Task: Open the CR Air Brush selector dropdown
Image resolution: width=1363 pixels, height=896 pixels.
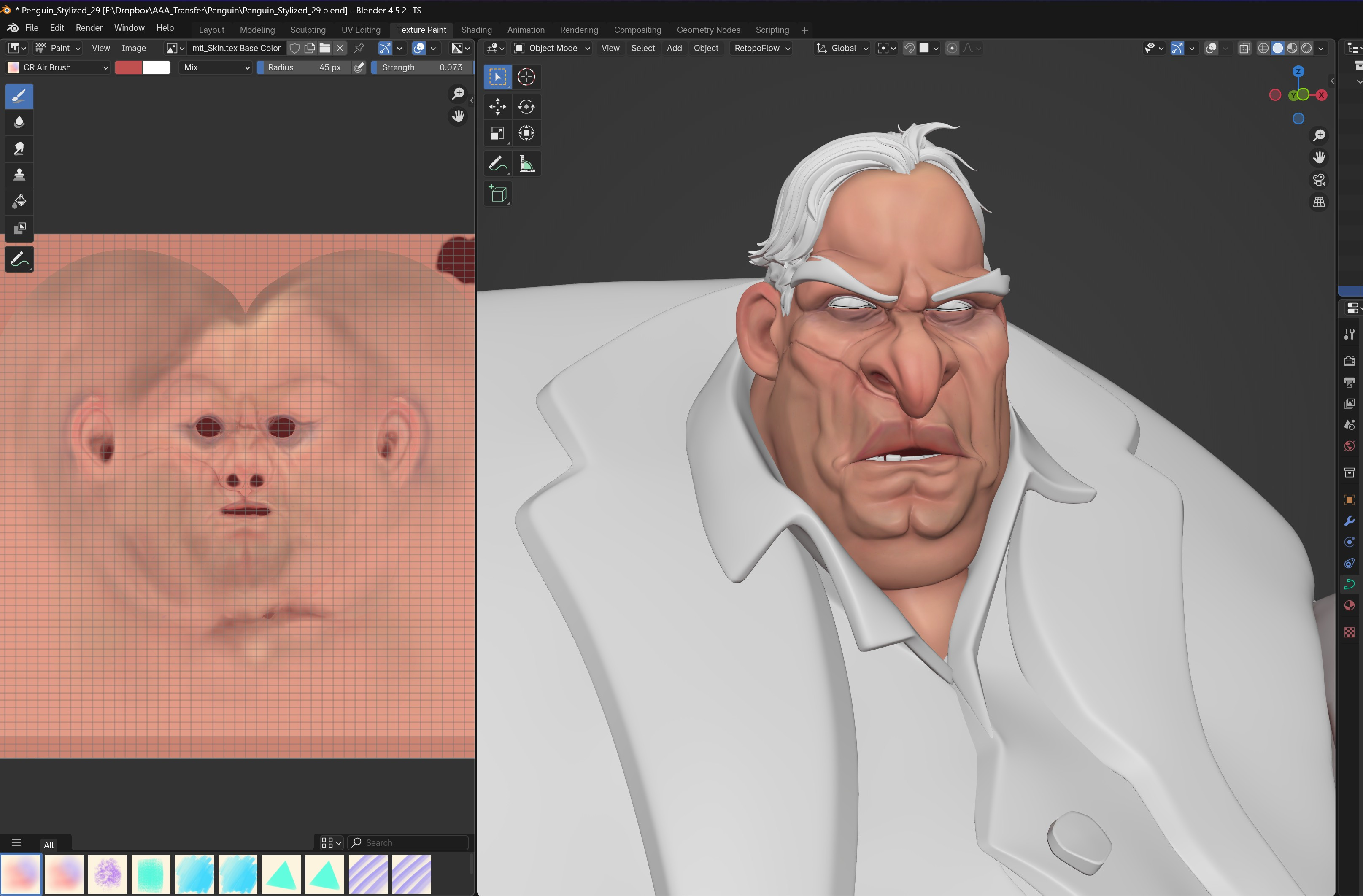Action: click(57, 67)
